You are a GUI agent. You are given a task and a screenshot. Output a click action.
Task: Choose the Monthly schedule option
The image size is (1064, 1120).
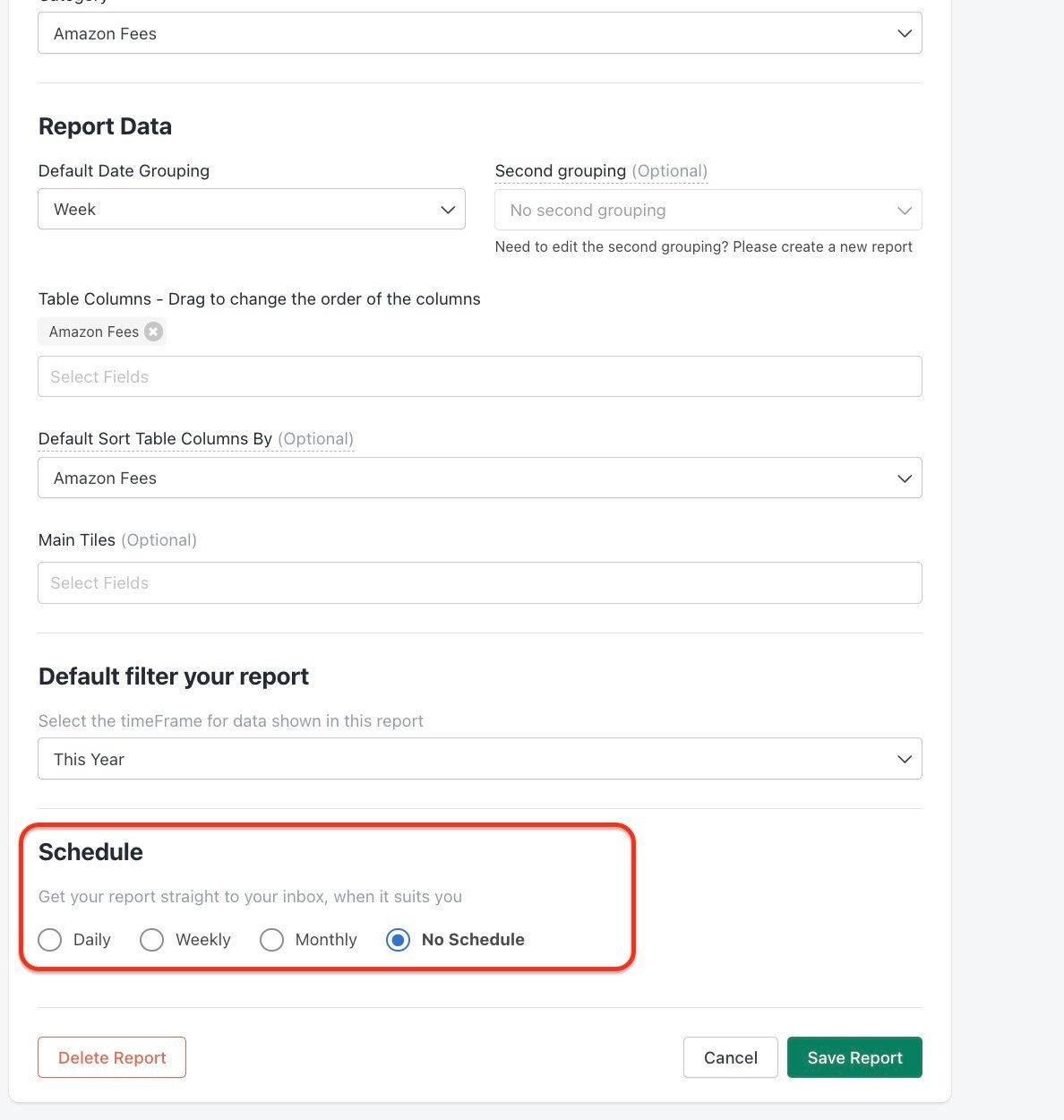(271, 940)
